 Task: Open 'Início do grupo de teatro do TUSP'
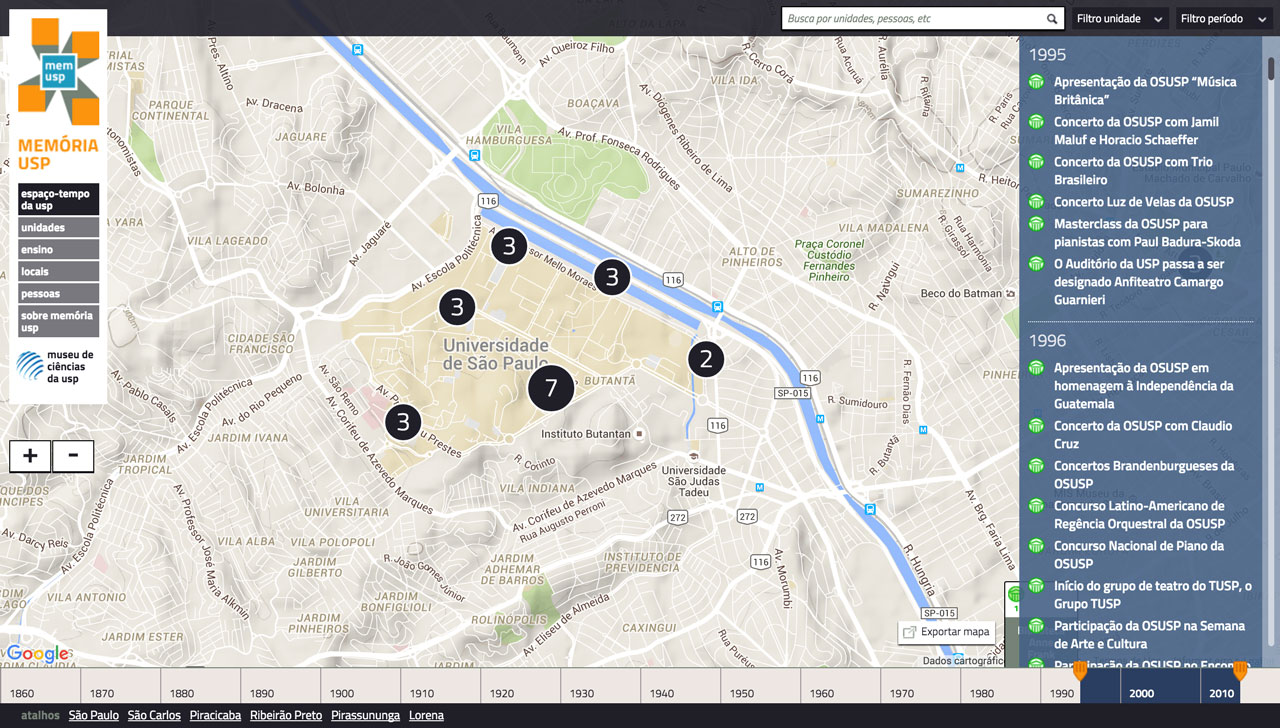coord(1153,595)
